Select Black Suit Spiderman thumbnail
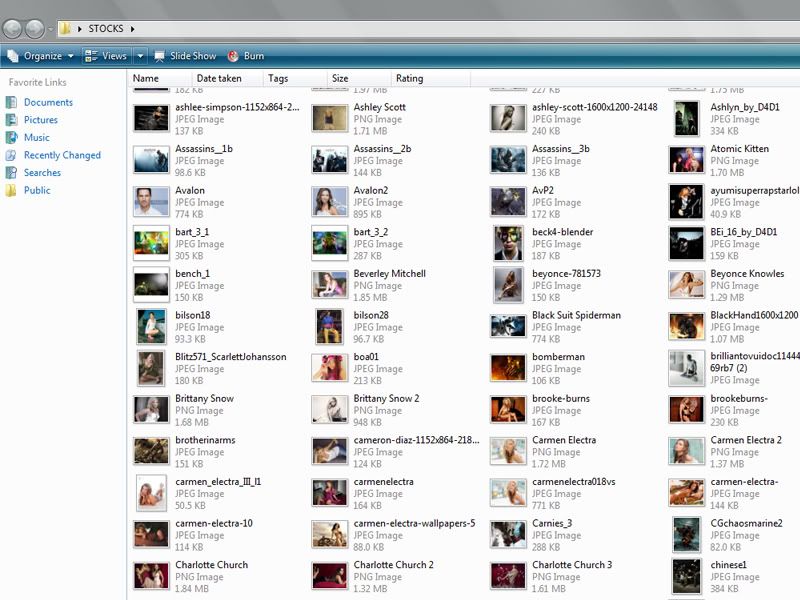 click(508, 327)
